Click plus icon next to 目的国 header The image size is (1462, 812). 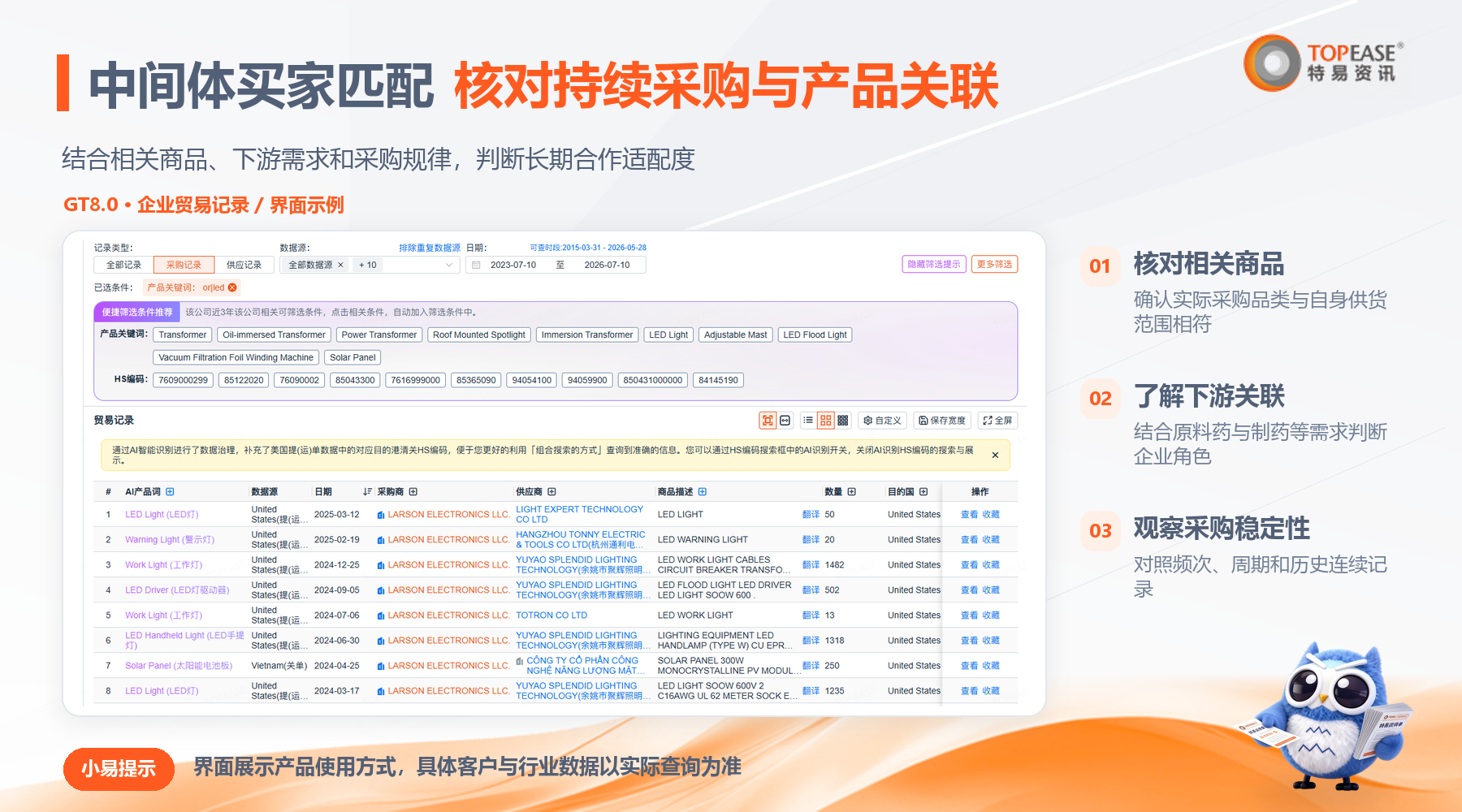click(923, 491)
